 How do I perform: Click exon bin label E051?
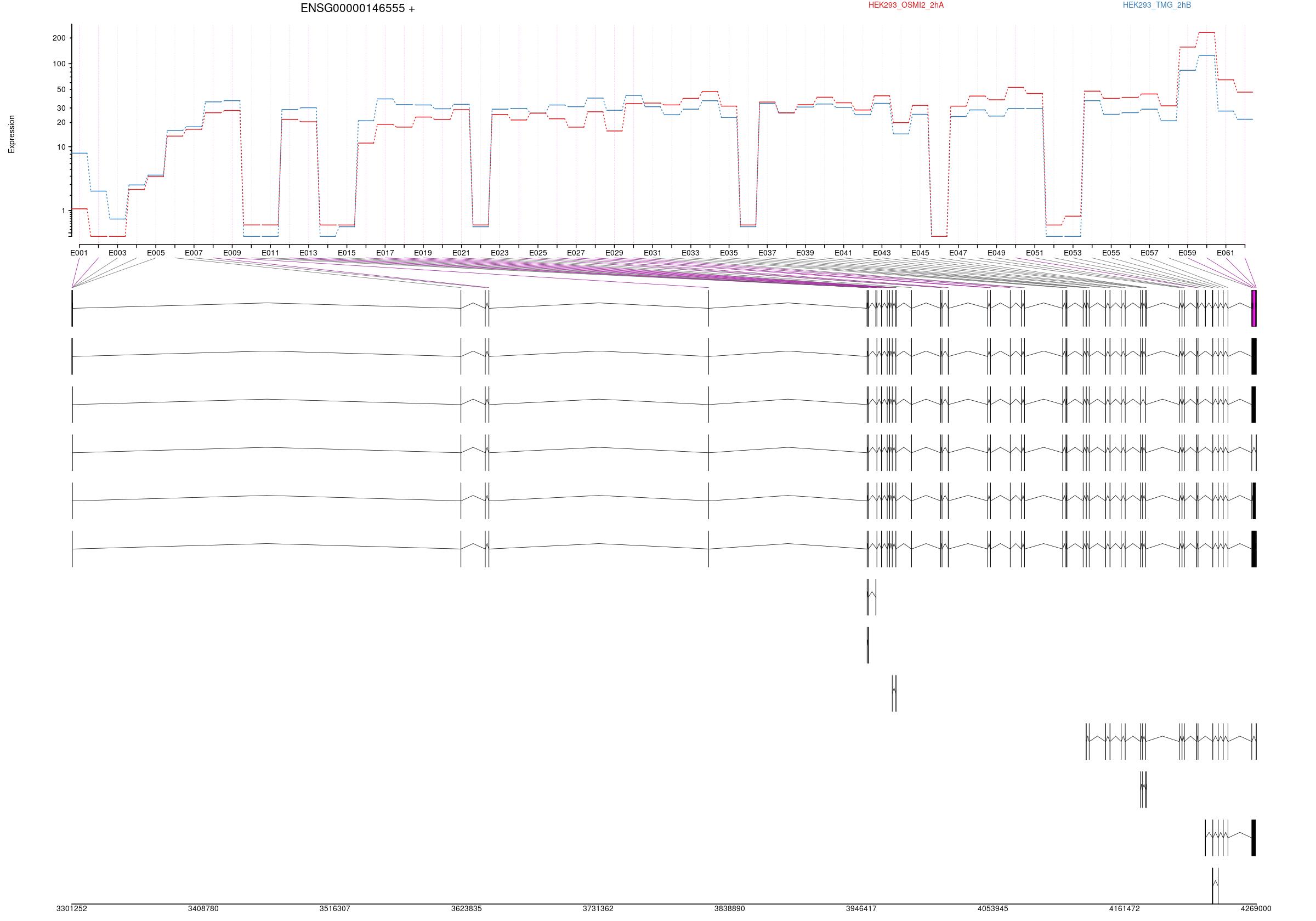1035,253
